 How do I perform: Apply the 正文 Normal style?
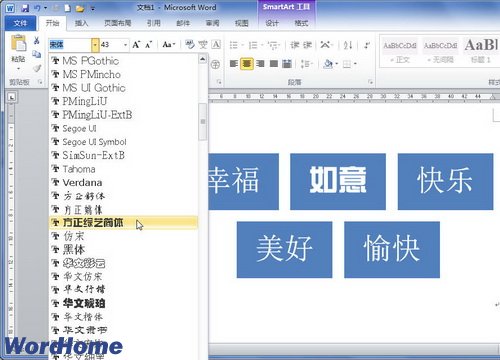[x=400, y=52]
